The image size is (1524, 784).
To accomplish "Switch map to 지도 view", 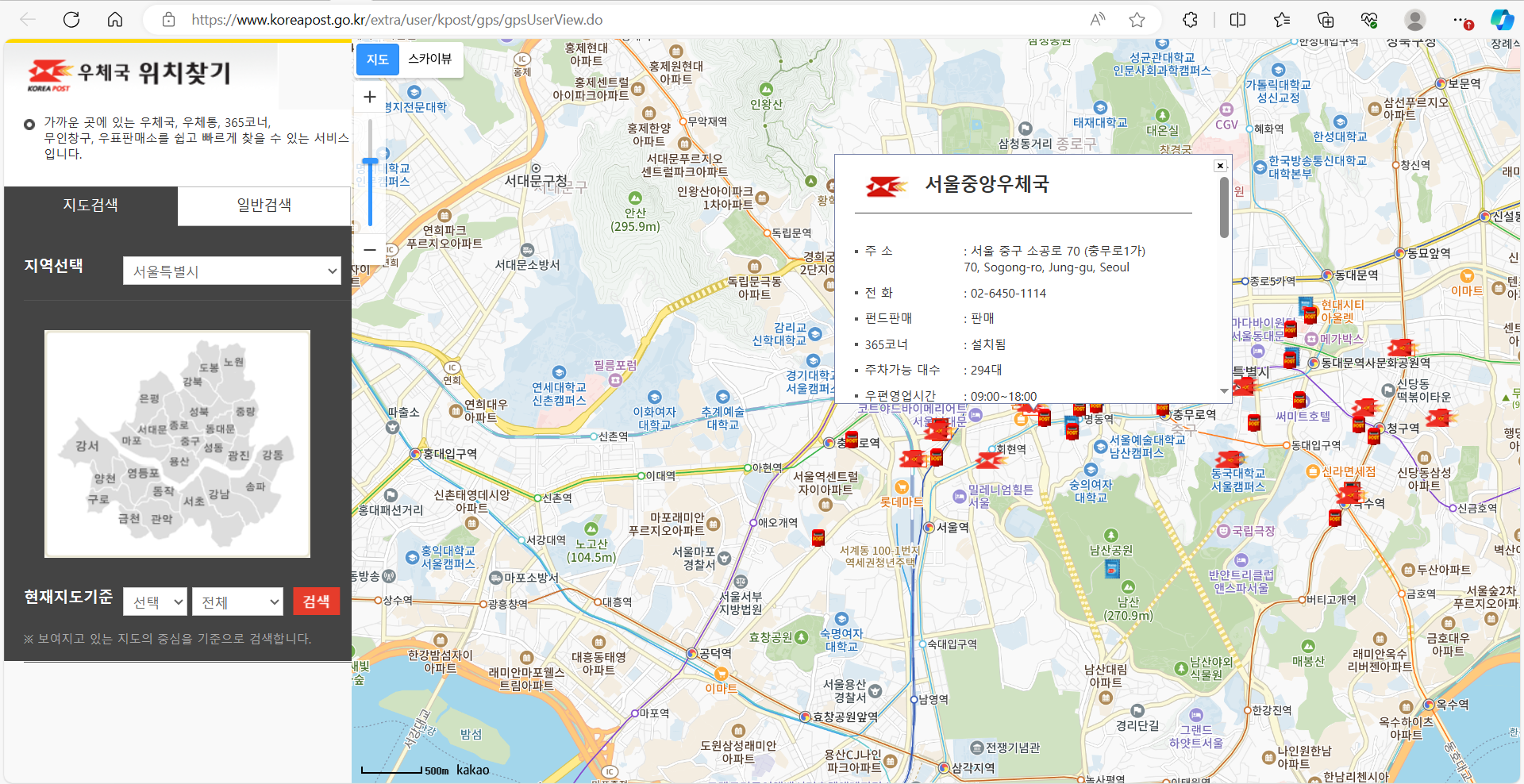I will [x=377, y=60].
